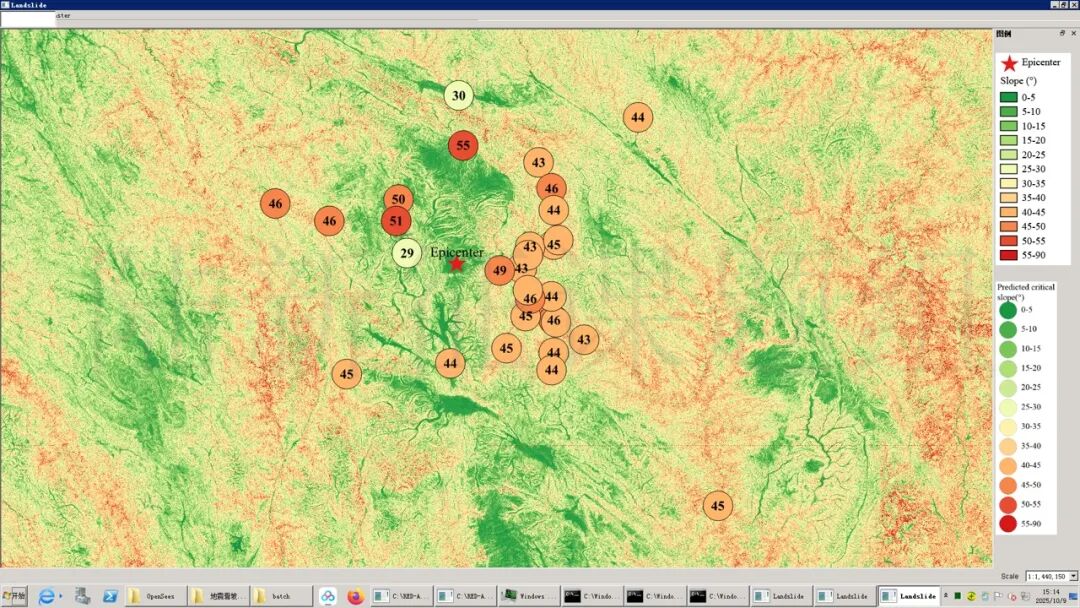Screen dimensions: 1080x608
Task: Click the 0-5 slope green legend swatch
Action: [x=1008, y=97]
